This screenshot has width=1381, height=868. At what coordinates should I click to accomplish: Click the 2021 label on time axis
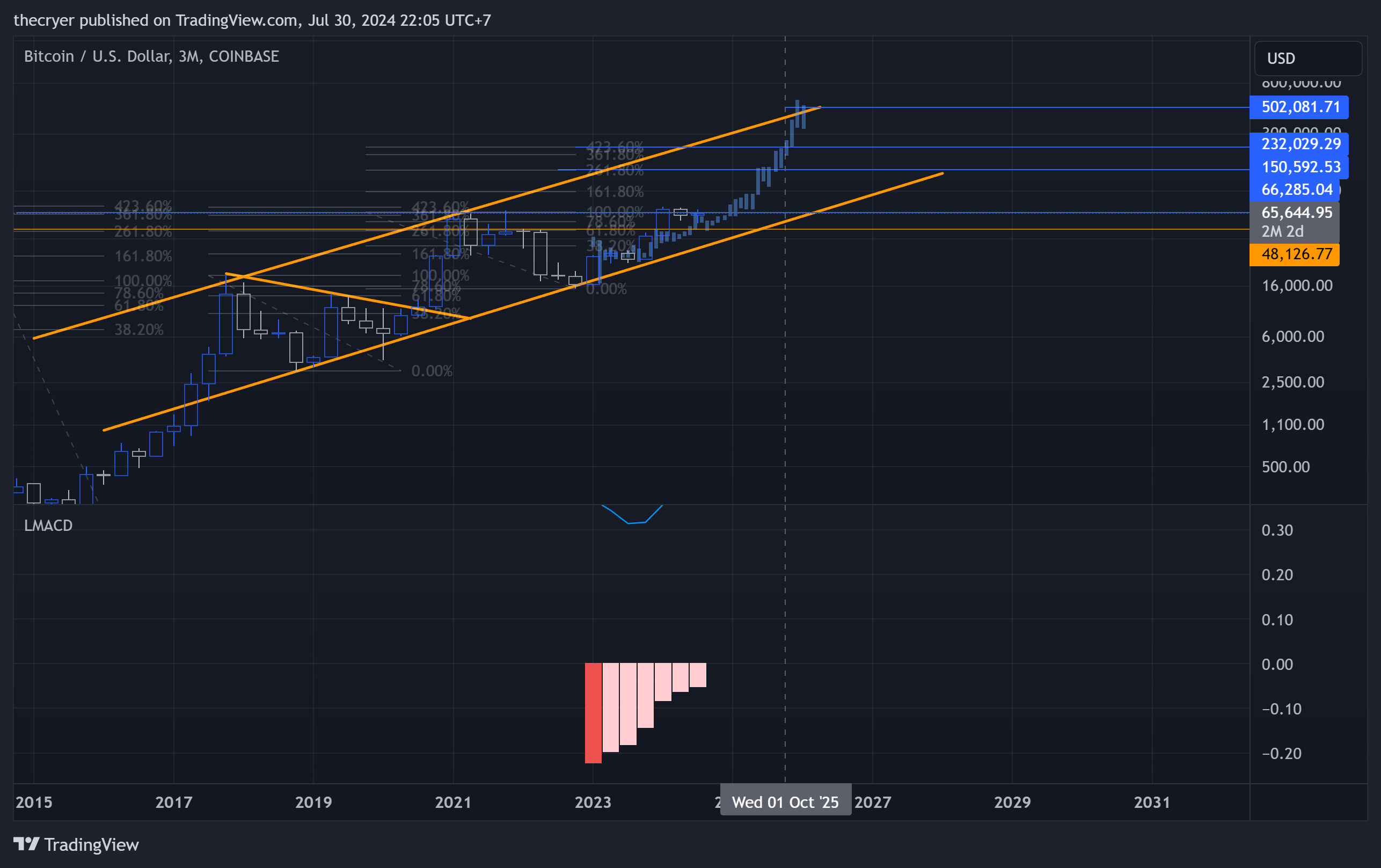(x=453, y=802)
